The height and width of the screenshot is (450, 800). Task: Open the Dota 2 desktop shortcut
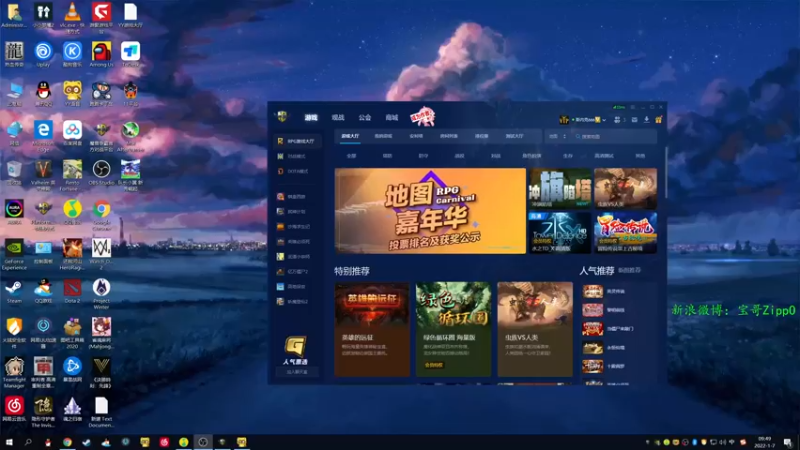coord(72,291)
